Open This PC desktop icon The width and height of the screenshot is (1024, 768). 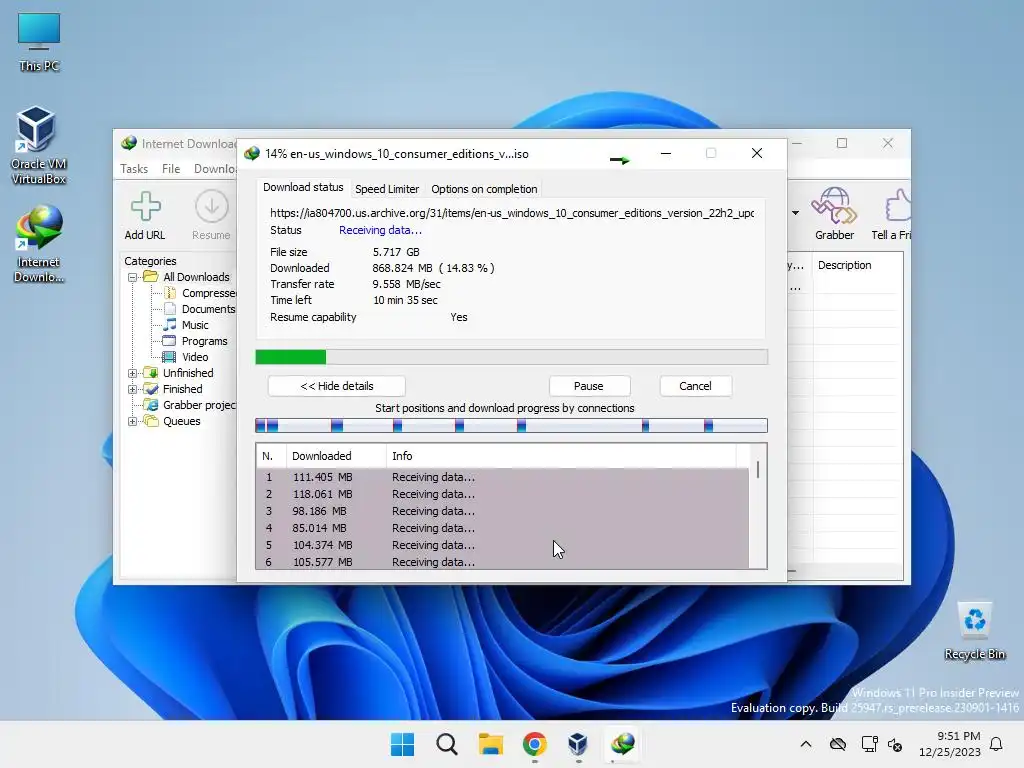click(39, 41)
